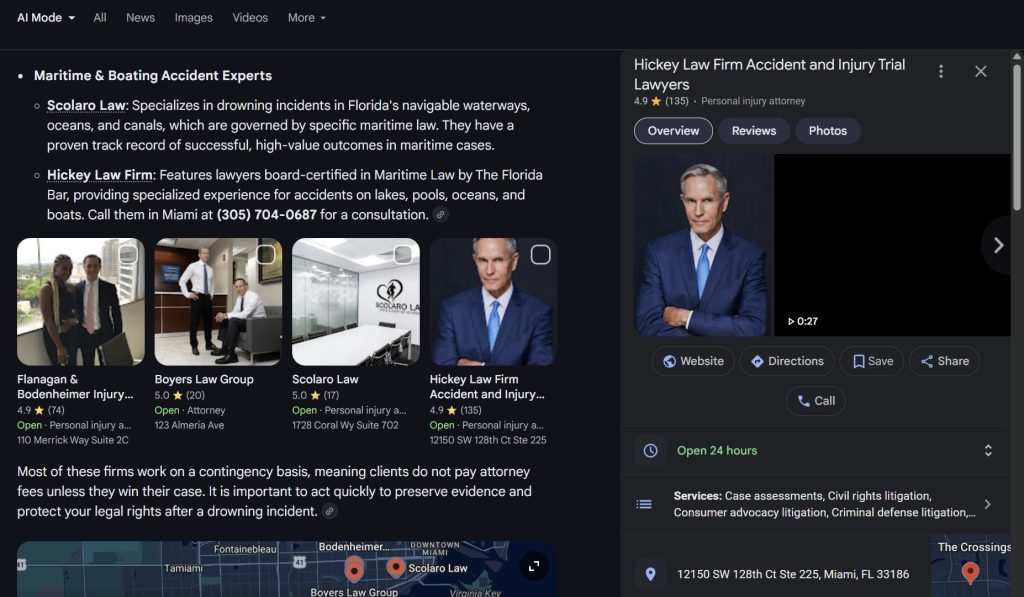
Task: Select checkbox on Boyers Law Group card
Action: (x=265, y=254)
